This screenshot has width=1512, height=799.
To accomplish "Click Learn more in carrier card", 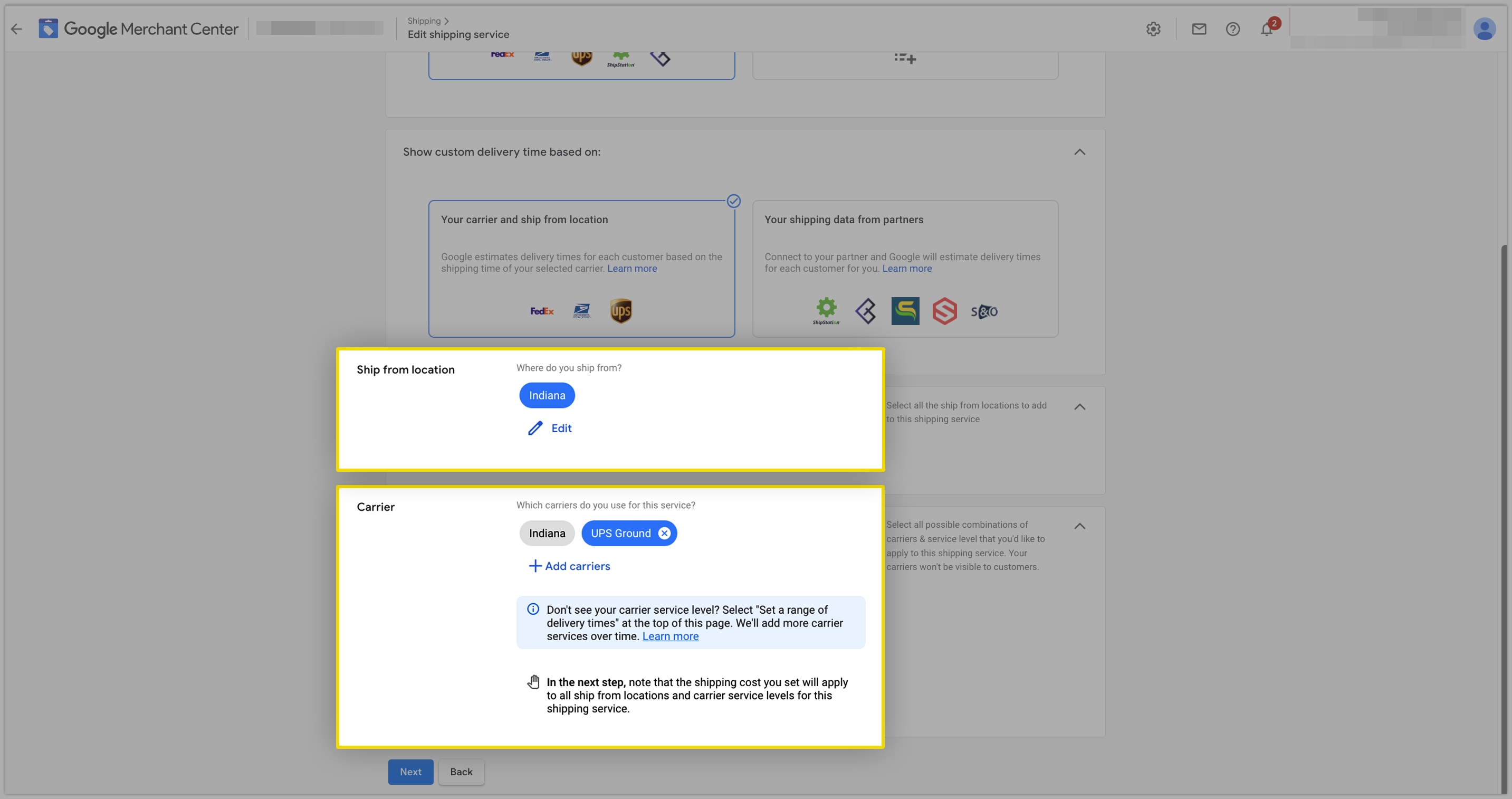I will (632, 268).
